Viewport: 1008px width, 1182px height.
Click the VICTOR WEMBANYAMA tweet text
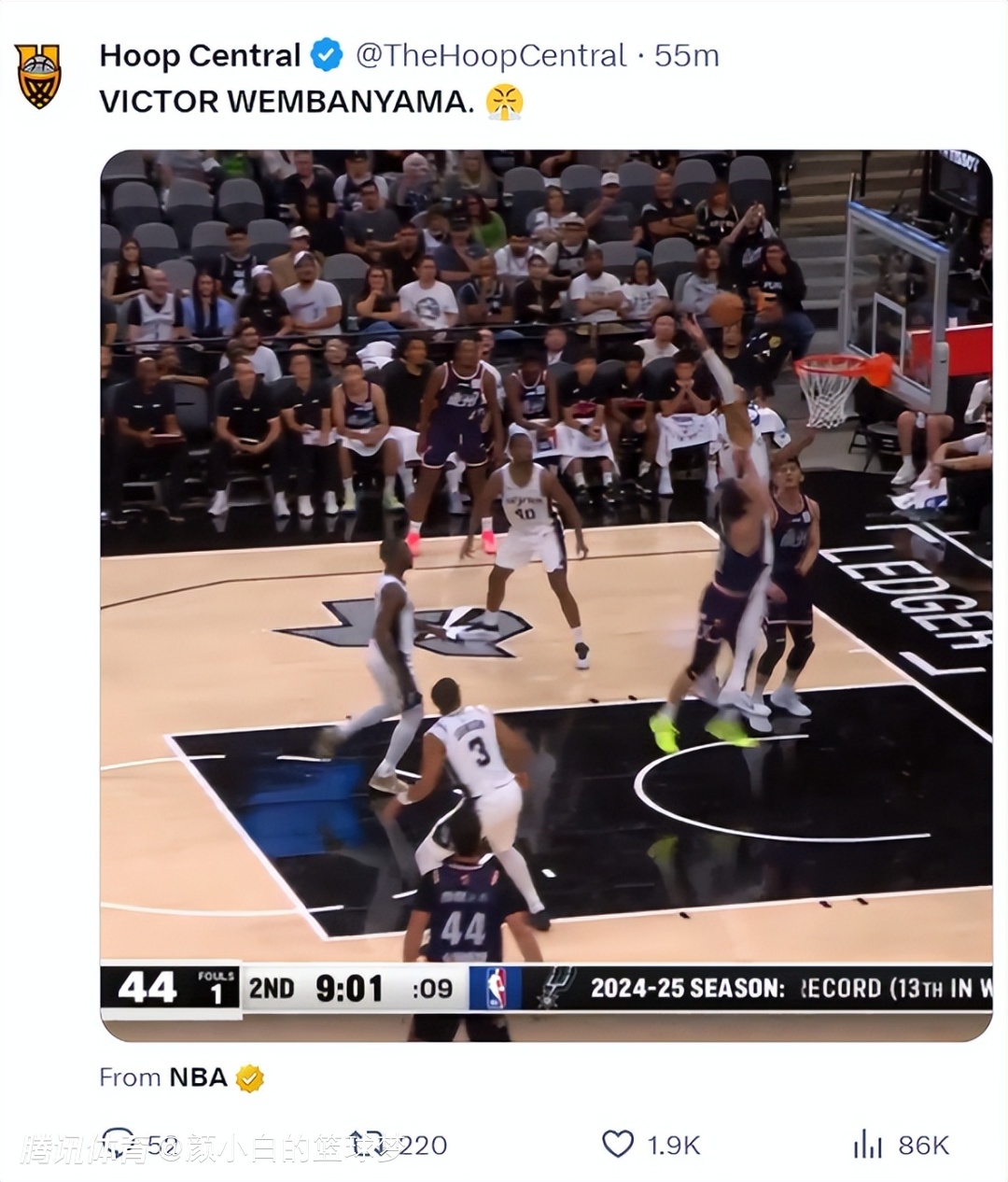(x=287, y=101)
